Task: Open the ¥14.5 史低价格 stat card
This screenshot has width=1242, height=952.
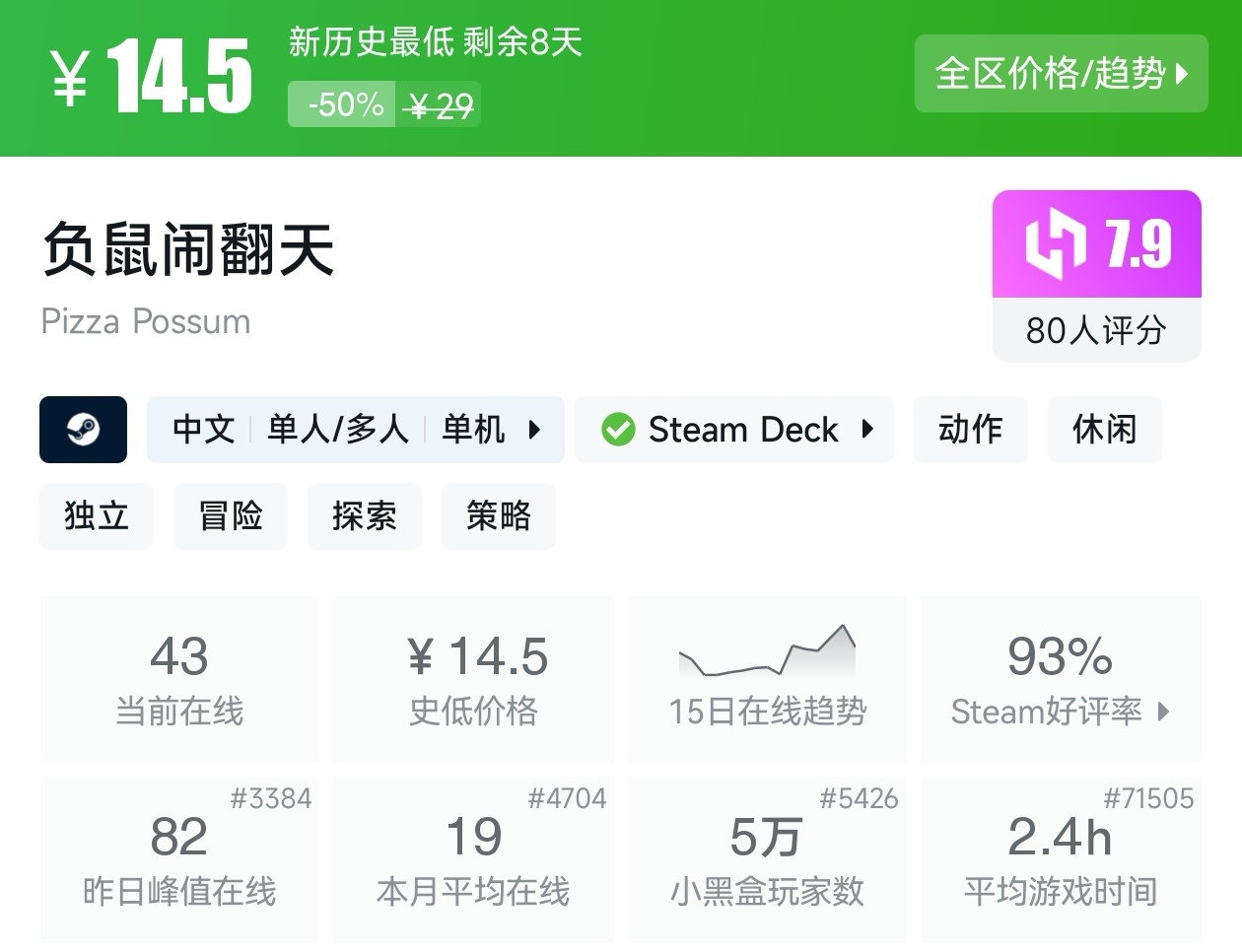Action: (473, 679)
